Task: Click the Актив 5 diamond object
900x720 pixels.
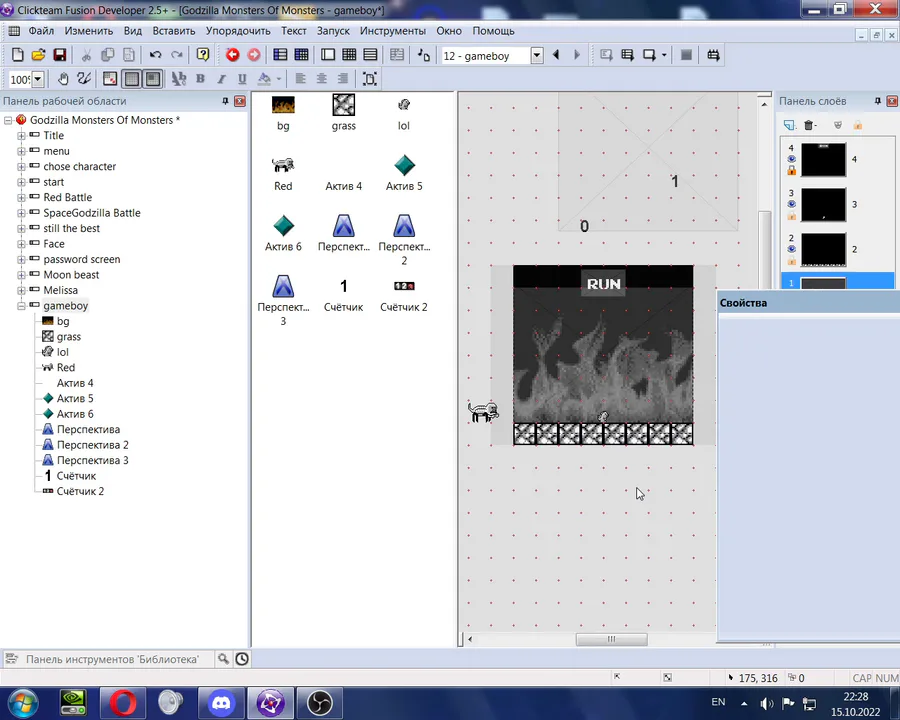Action: click(404, 173)
